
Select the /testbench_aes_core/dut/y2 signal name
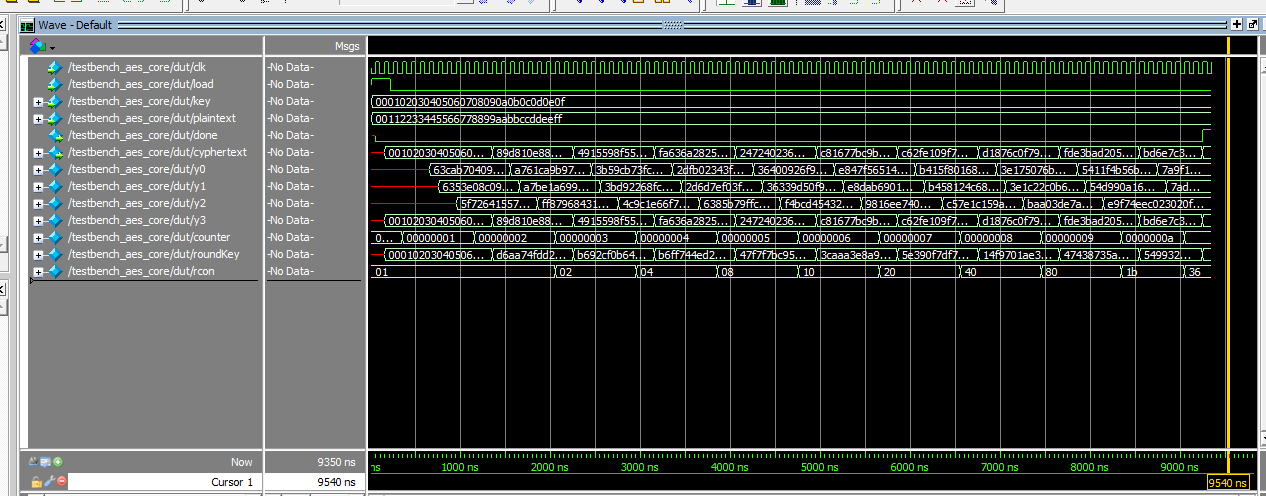pyautogui.click(x=137, y=203)
